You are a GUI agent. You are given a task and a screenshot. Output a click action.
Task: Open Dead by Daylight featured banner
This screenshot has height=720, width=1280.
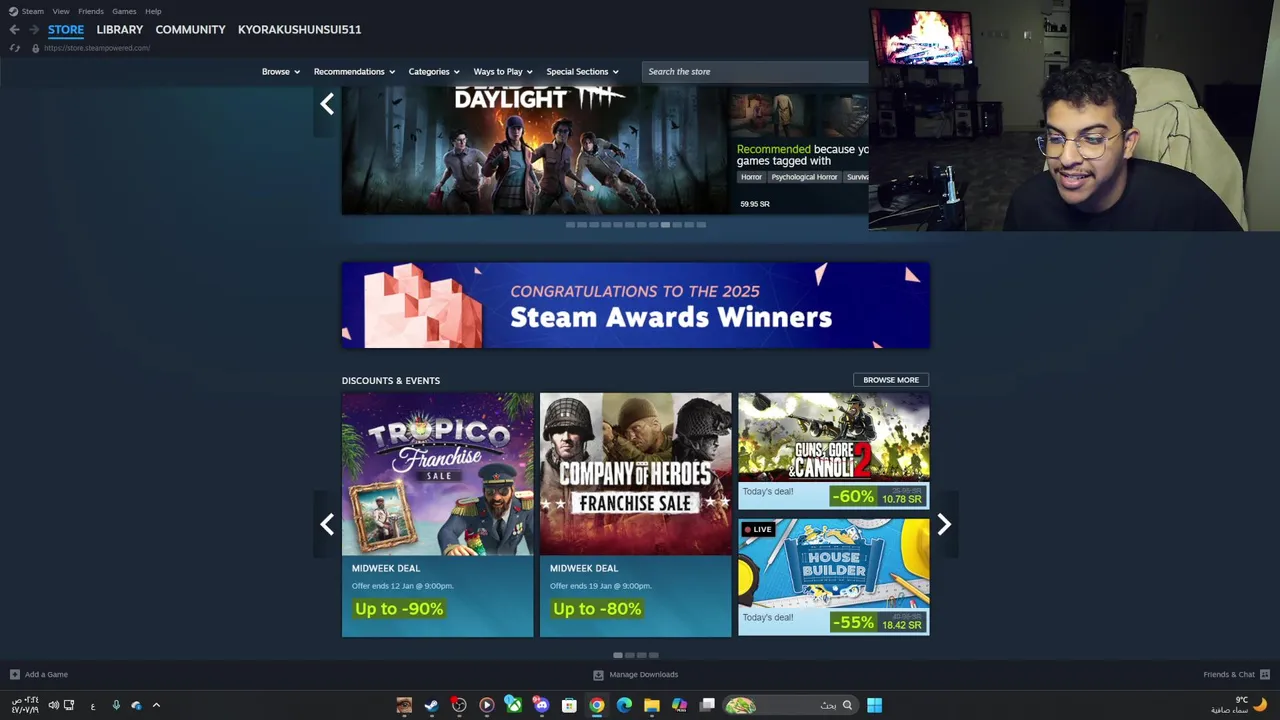tap(535, 150)
